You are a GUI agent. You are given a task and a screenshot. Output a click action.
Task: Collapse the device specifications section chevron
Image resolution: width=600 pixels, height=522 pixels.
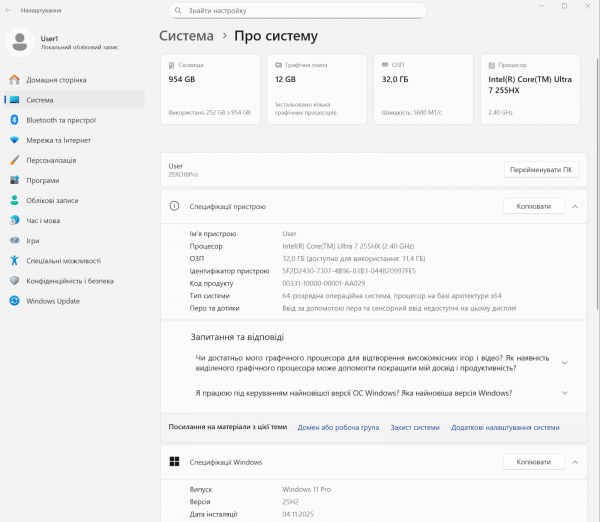[x=574, y=207]
